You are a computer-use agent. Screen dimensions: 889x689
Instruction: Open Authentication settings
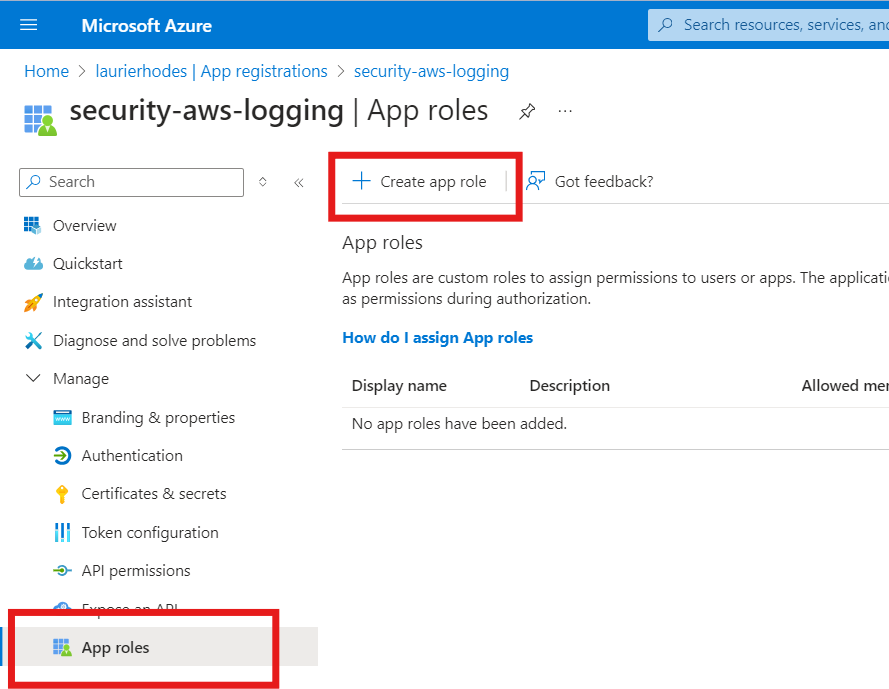[132, 456]
